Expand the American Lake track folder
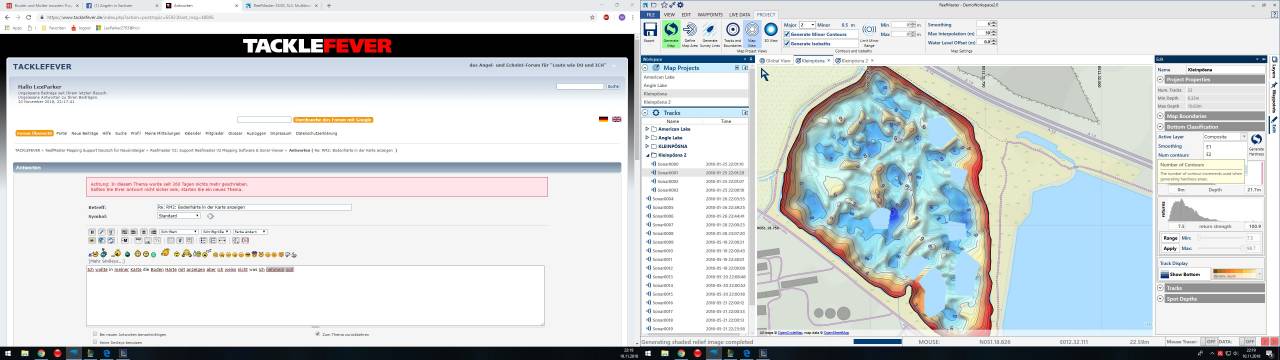This screenshot has height=360, width=1280. [647, 129]
